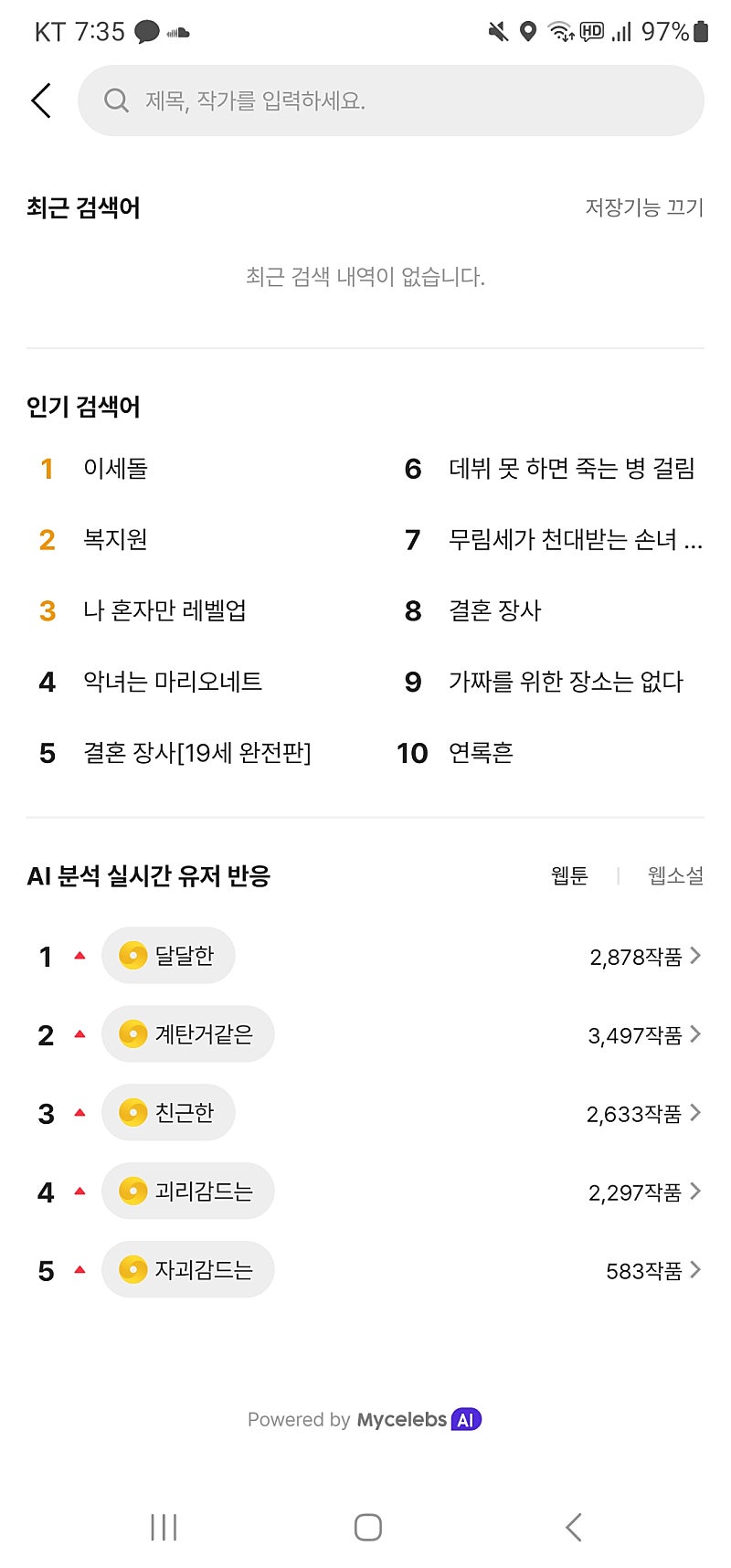This screenshot has height=1568, width=731.
Task: Expand the 2,633작품 chevron
Action: pos(695,1113)
